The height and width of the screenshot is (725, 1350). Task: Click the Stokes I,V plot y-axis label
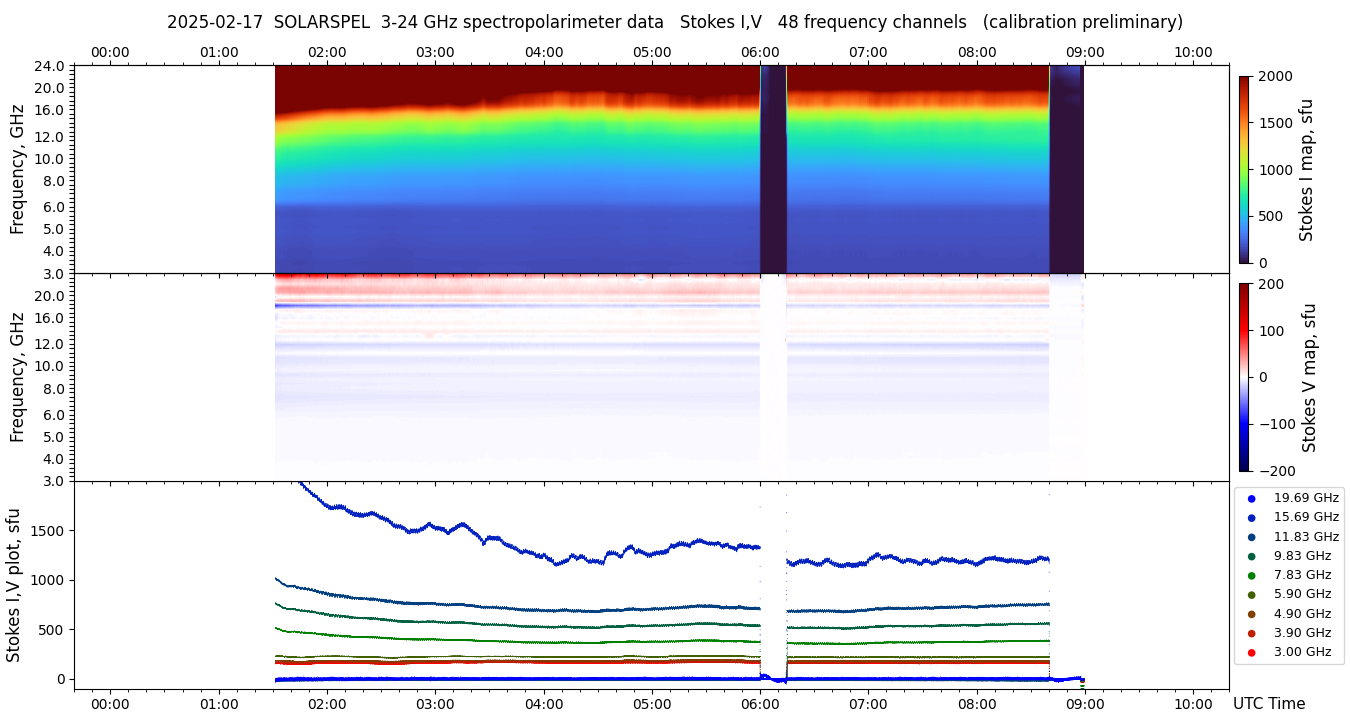pos(14,584)
